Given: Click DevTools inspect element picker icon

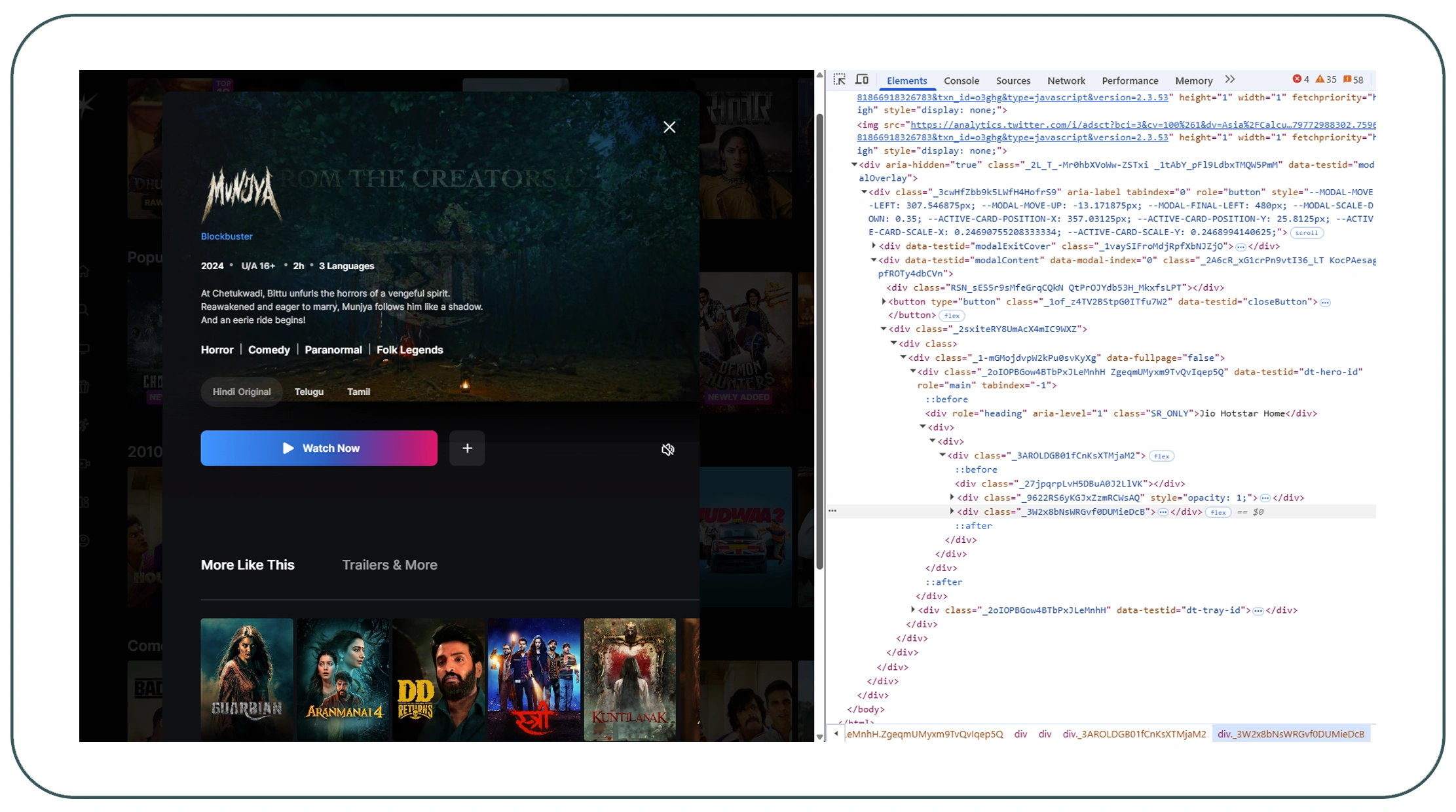Looking at the screenshot, I should pos(840,80).
